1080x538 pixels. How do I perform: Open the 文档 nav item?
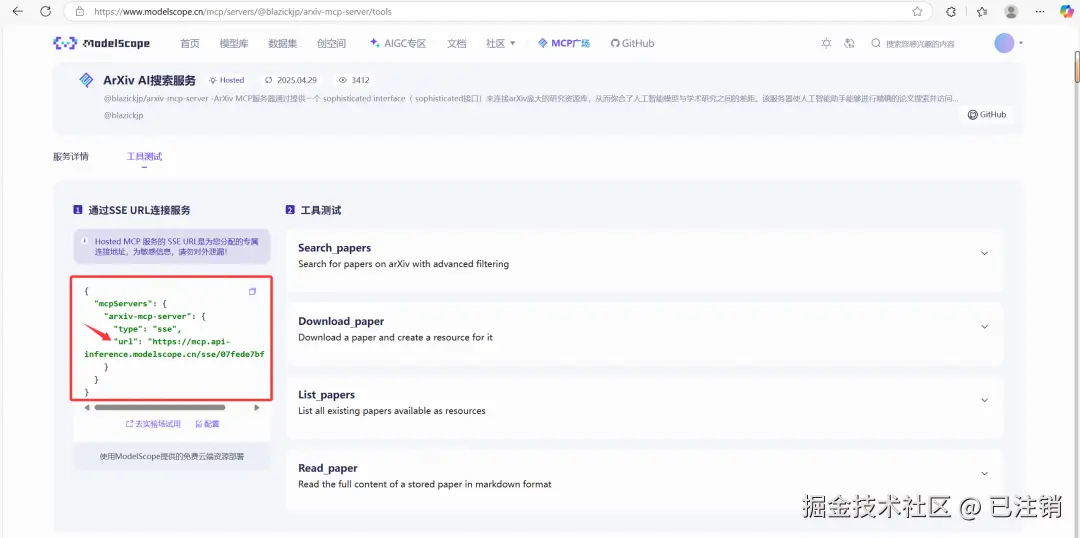click(456, 43)
